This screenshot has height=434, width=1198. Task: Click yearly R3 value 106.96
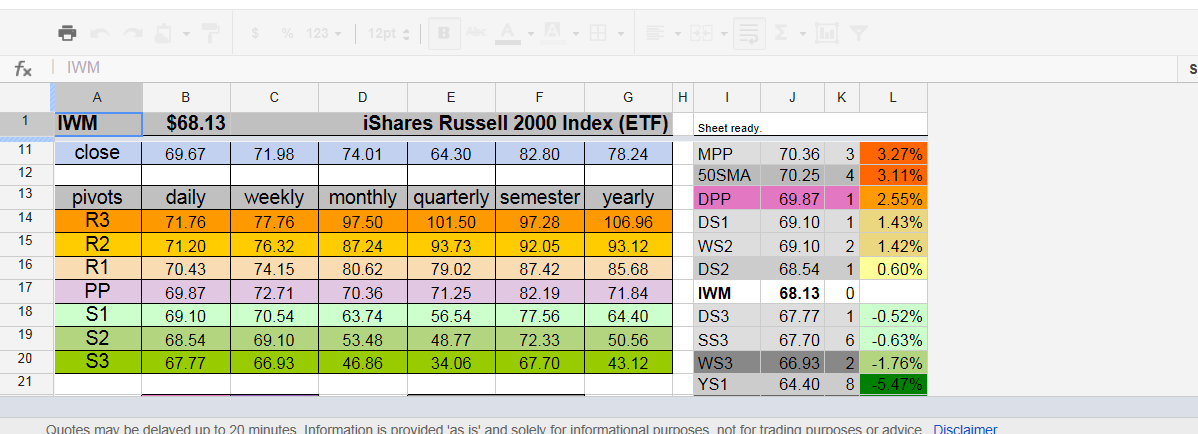pos(628,222)
